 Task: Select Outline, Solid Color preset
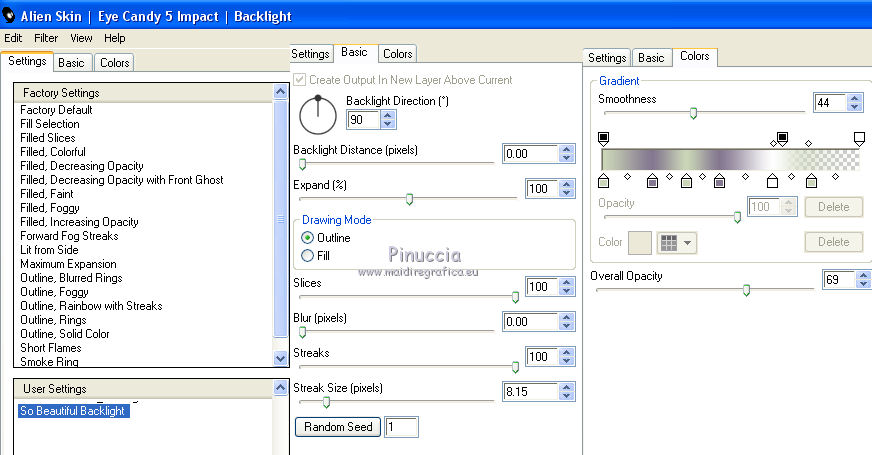pyautogui.click(x=65, y=334)
